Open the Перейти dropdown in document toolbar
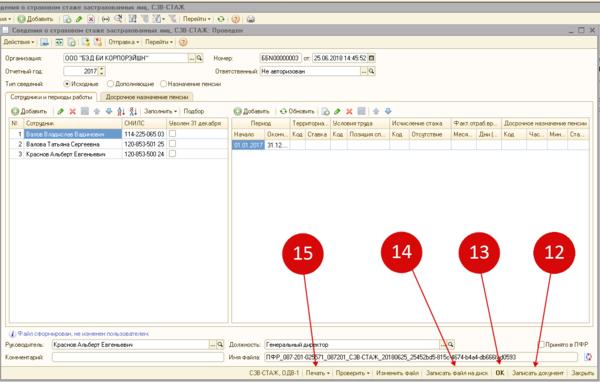 (x=159, y=42)
